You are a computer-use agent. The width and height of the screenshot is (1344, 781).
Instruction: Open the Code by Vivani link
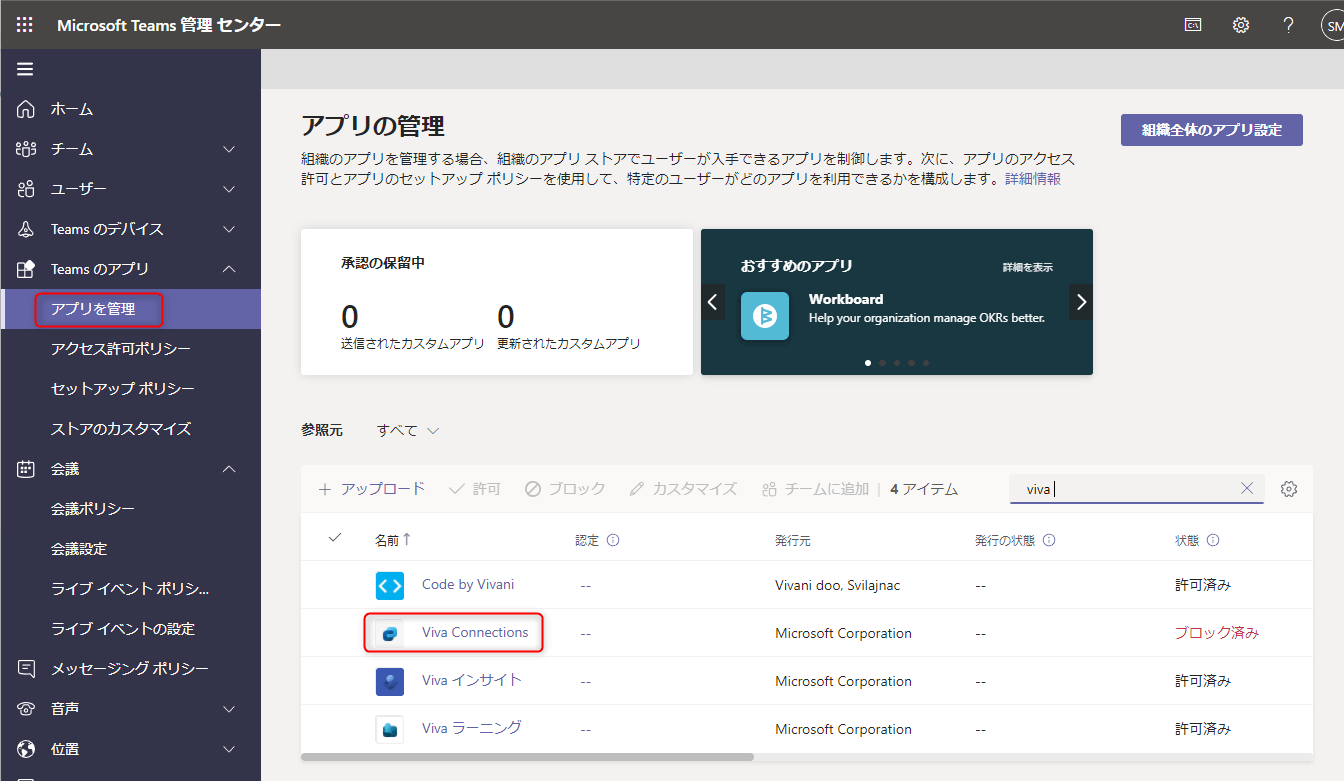(x=468, y=584)
